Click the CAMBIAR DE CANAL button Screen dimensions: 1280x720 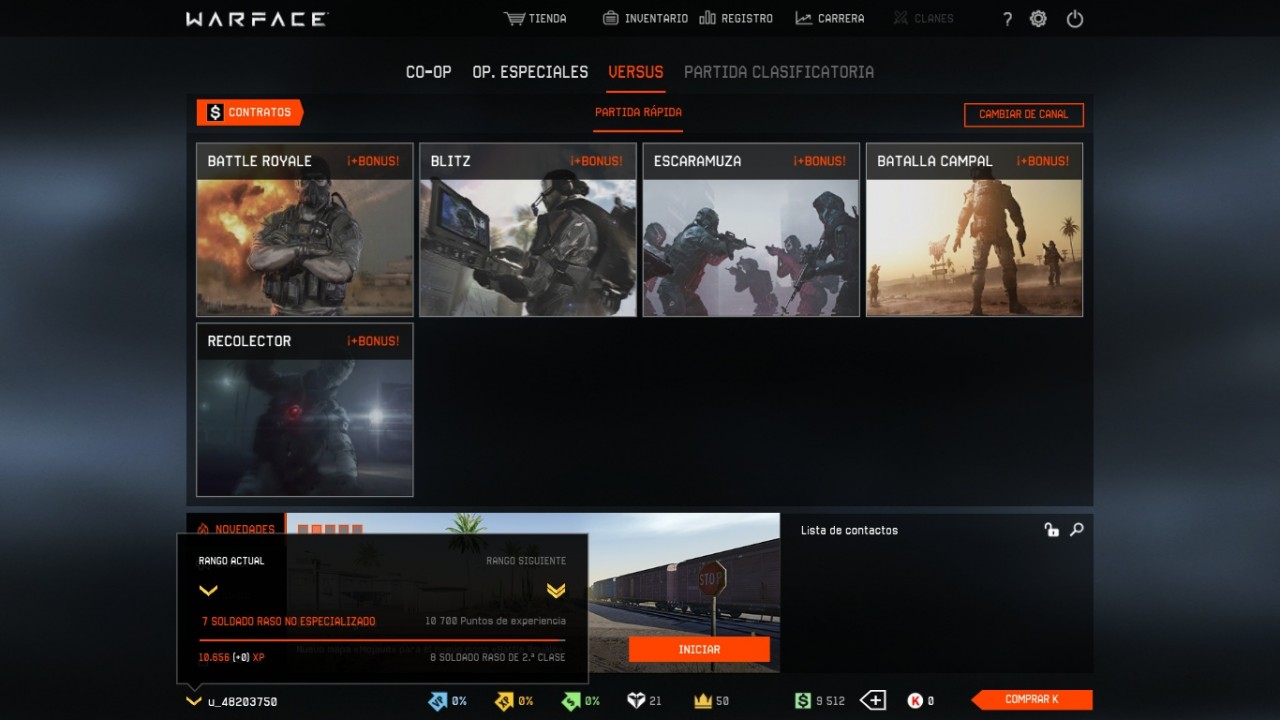[x=1024, y=114]
